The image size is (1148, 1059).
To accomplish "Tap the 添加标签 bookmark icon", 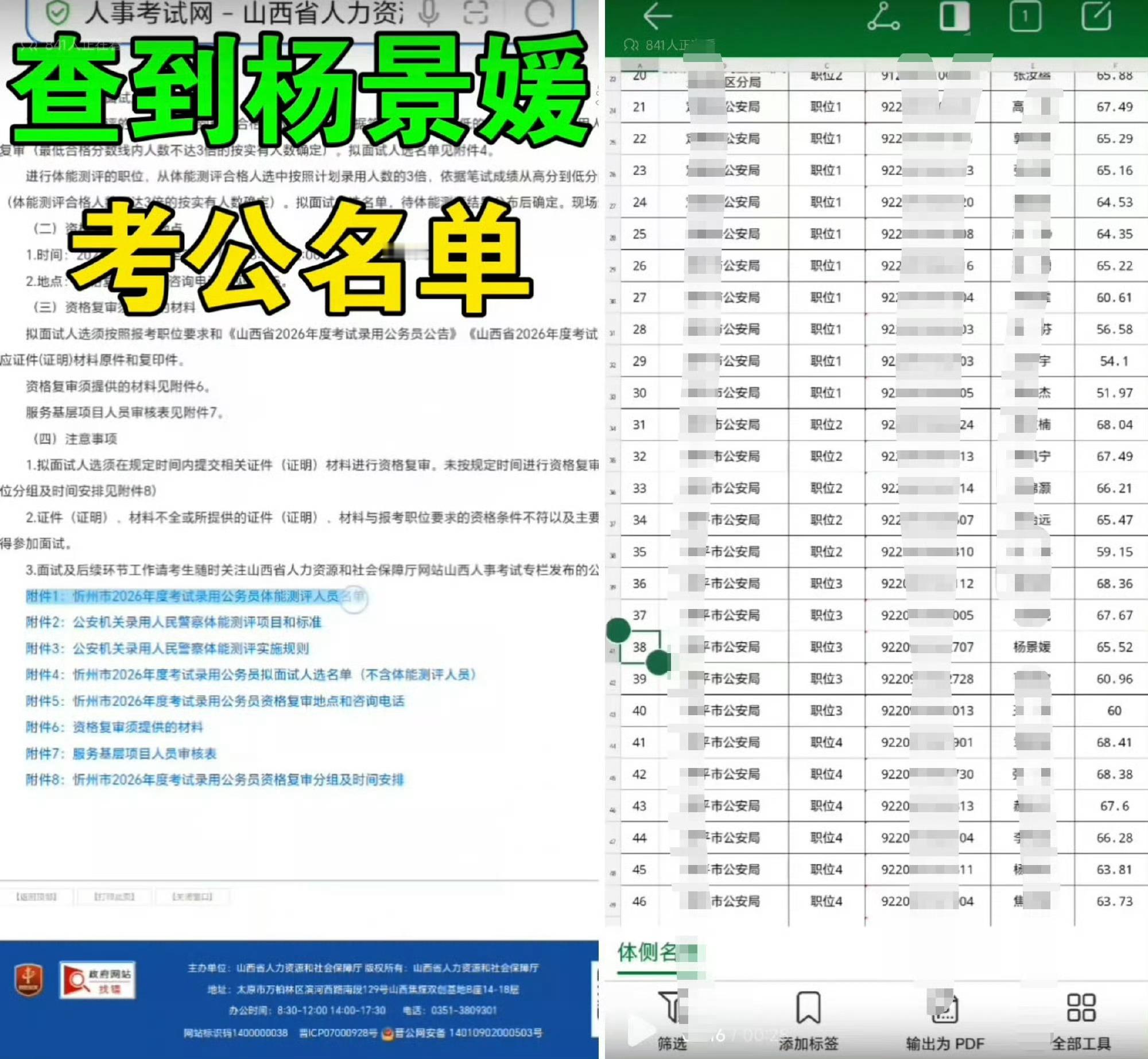I will pos(808,1008).
